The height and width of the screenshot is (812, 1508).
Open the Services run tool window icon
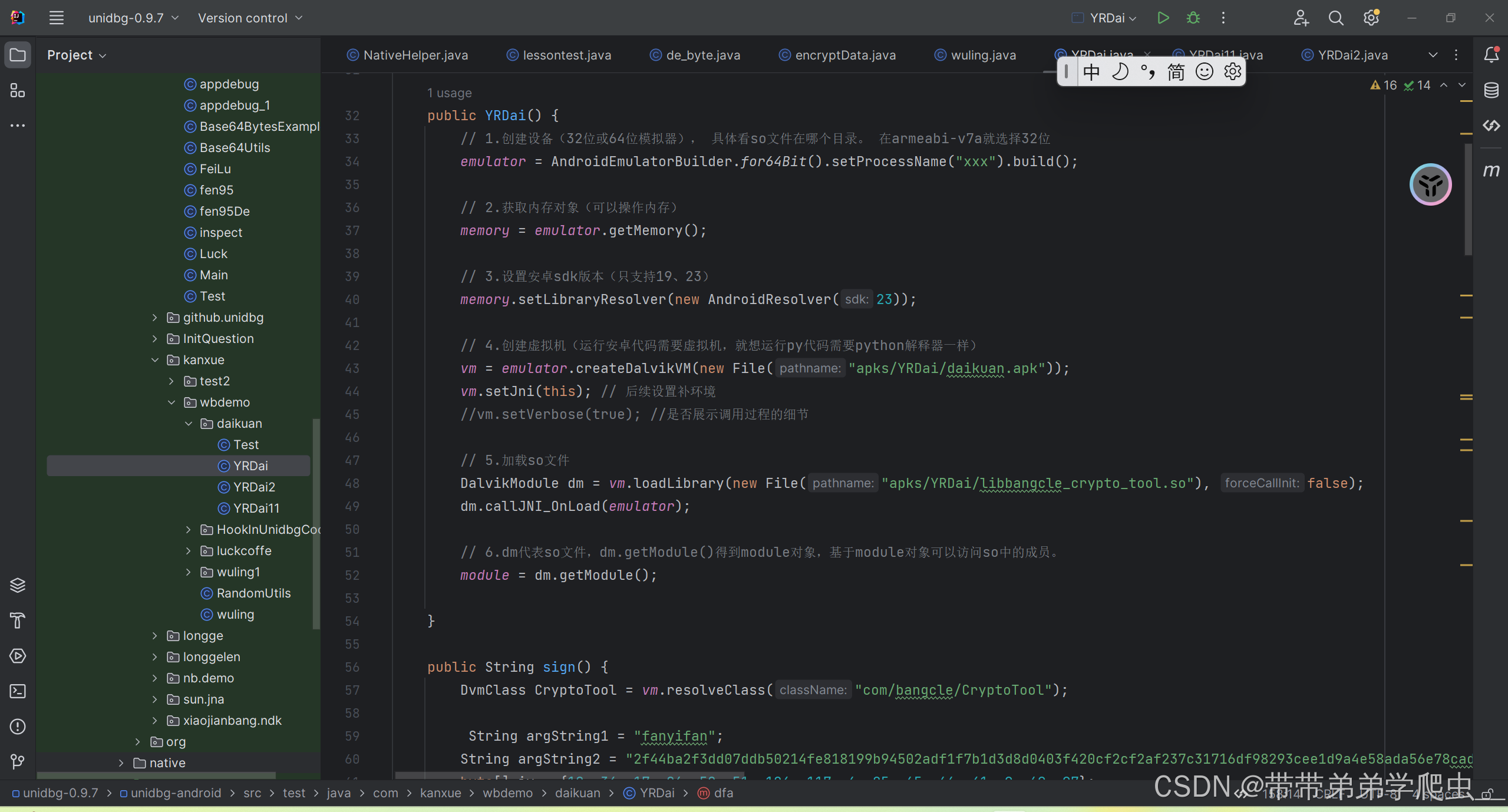pyautogui.click(x=18, y=656)
